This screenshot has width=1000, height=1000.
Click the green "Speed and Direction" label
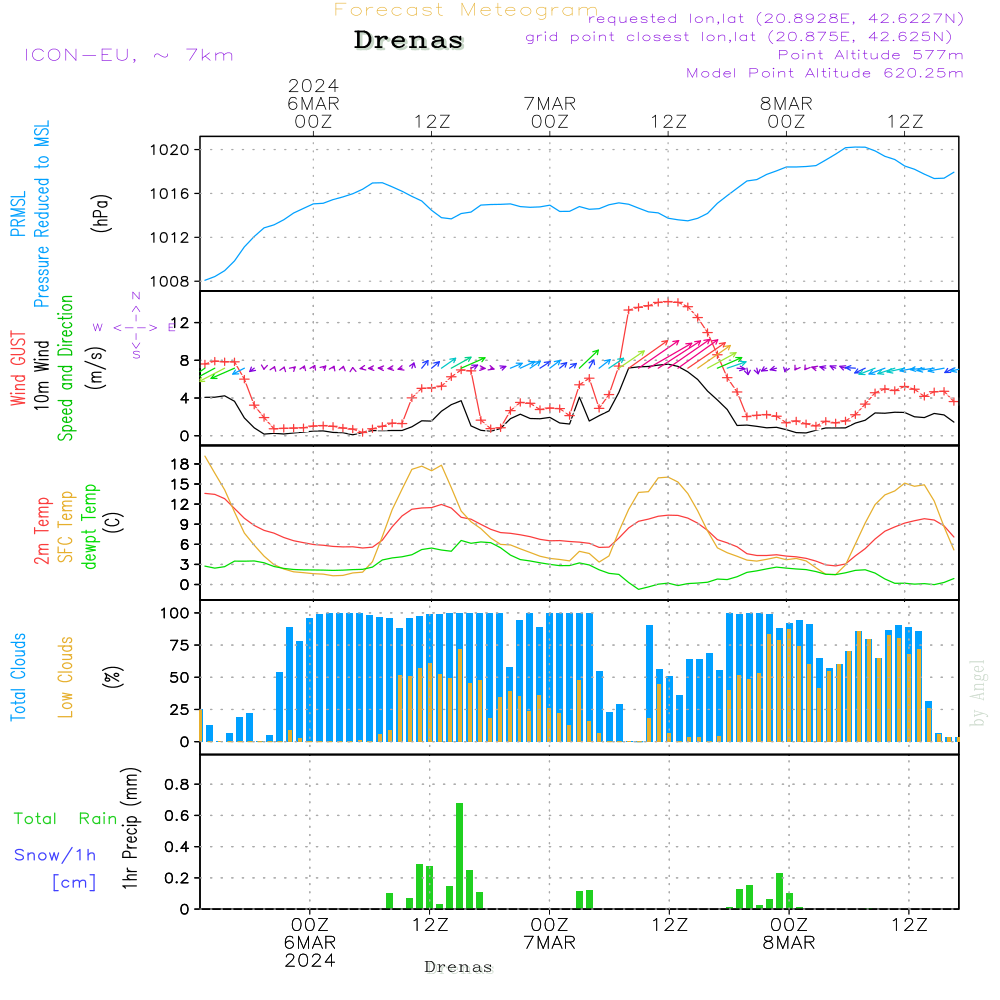pos(65,368)
